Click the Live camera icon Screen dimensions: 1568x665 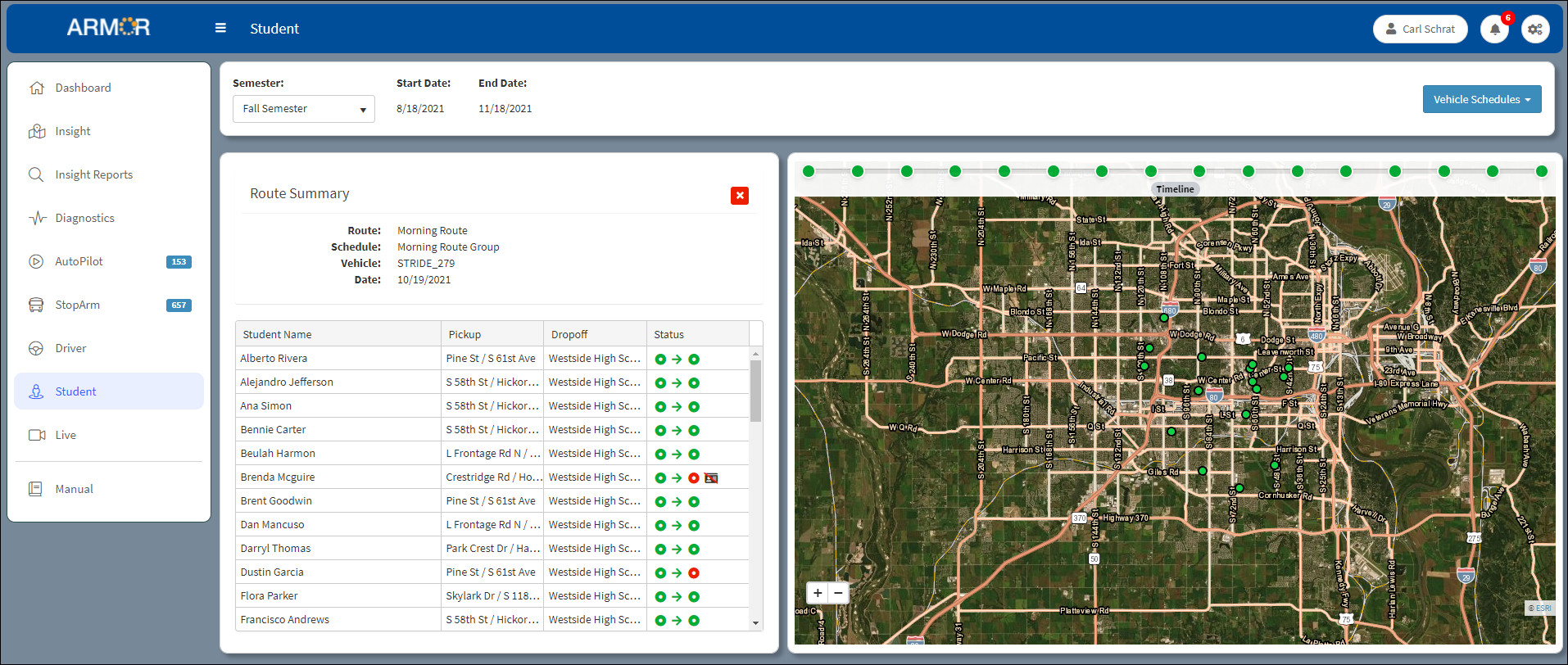click(36, 435)
